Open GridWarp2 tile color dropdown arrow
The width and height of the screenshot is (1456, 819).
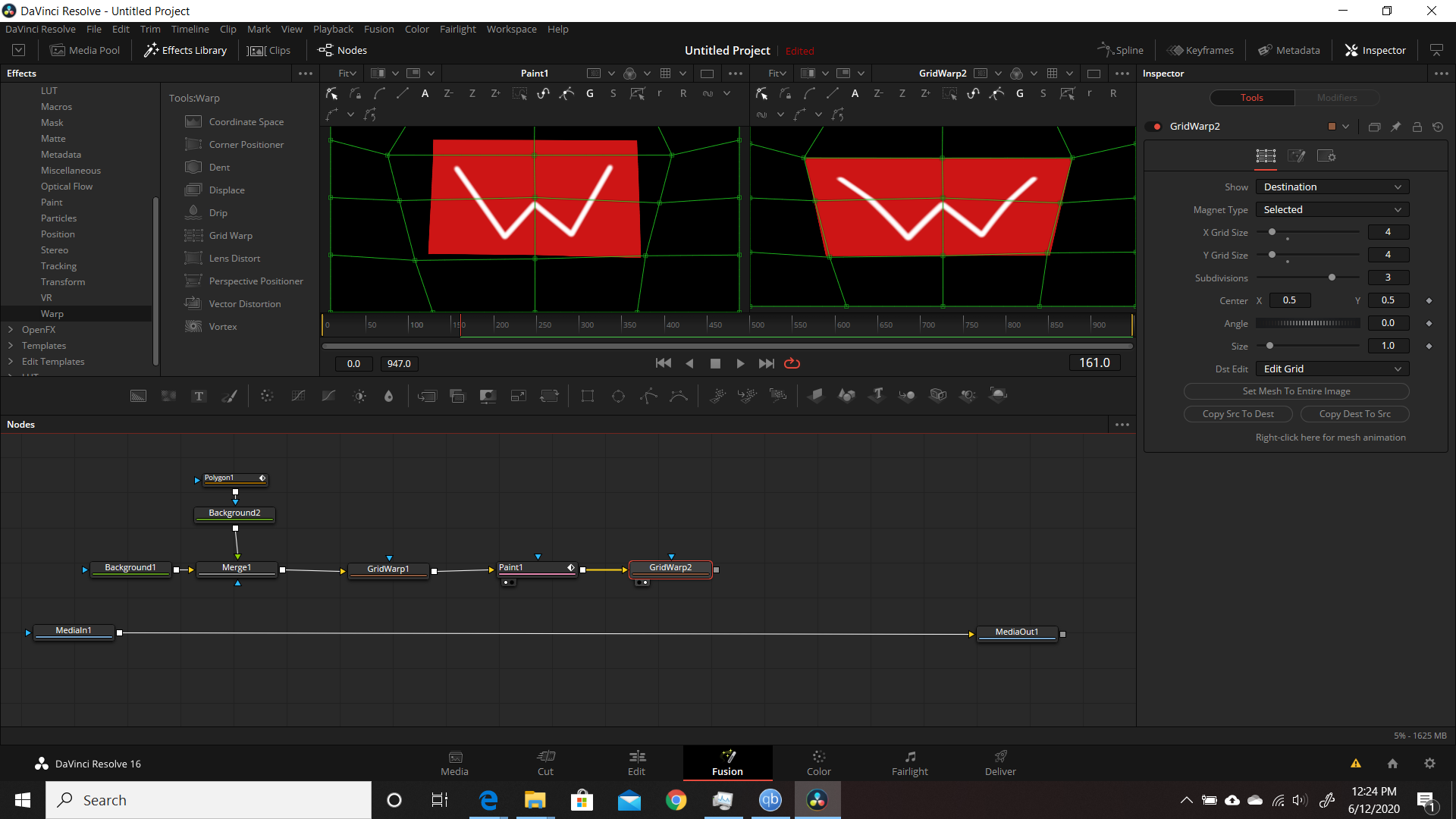point(1345,127)
